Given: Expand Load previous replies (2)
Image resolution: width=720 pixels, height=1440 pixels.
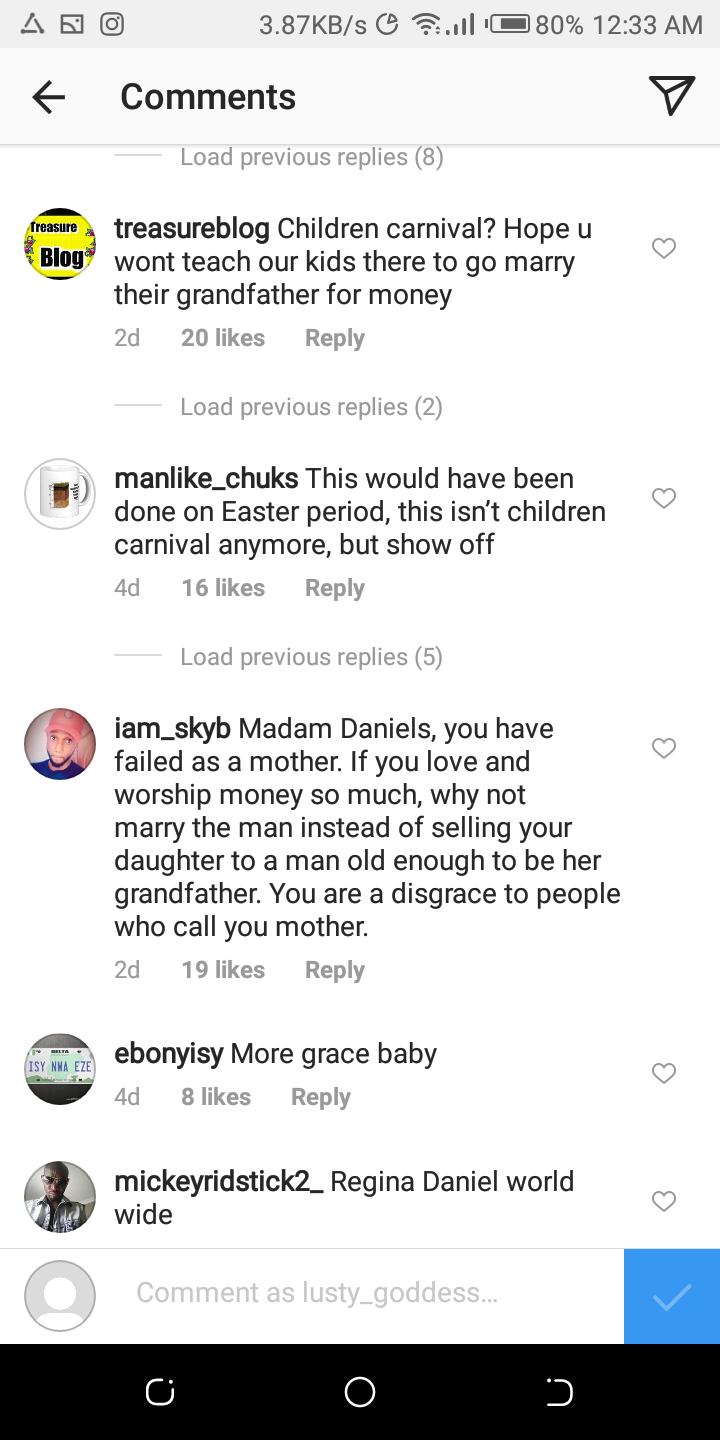Looking at the screenshot, I should tap(311, 407).
